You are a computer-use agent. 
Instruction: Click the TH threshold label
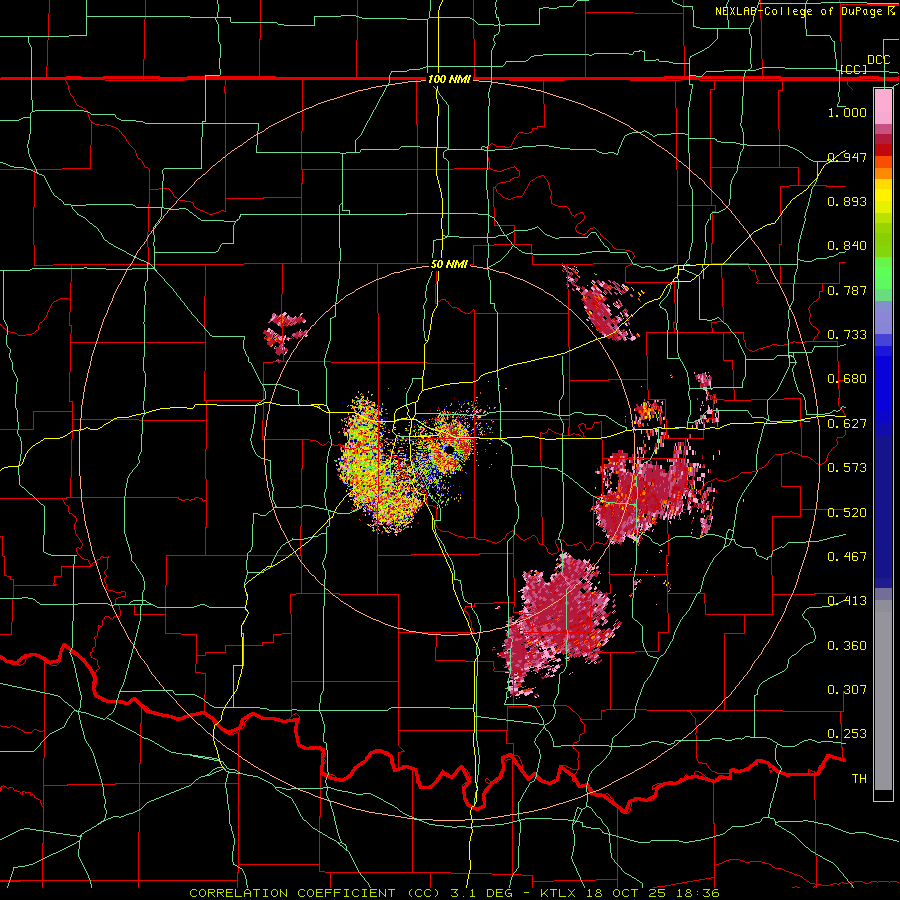[859, 779]
